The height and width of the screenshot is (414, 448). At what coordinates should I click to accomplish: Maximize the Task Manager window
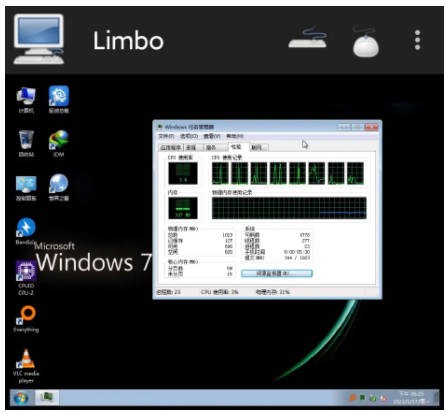tap(357, 127)
